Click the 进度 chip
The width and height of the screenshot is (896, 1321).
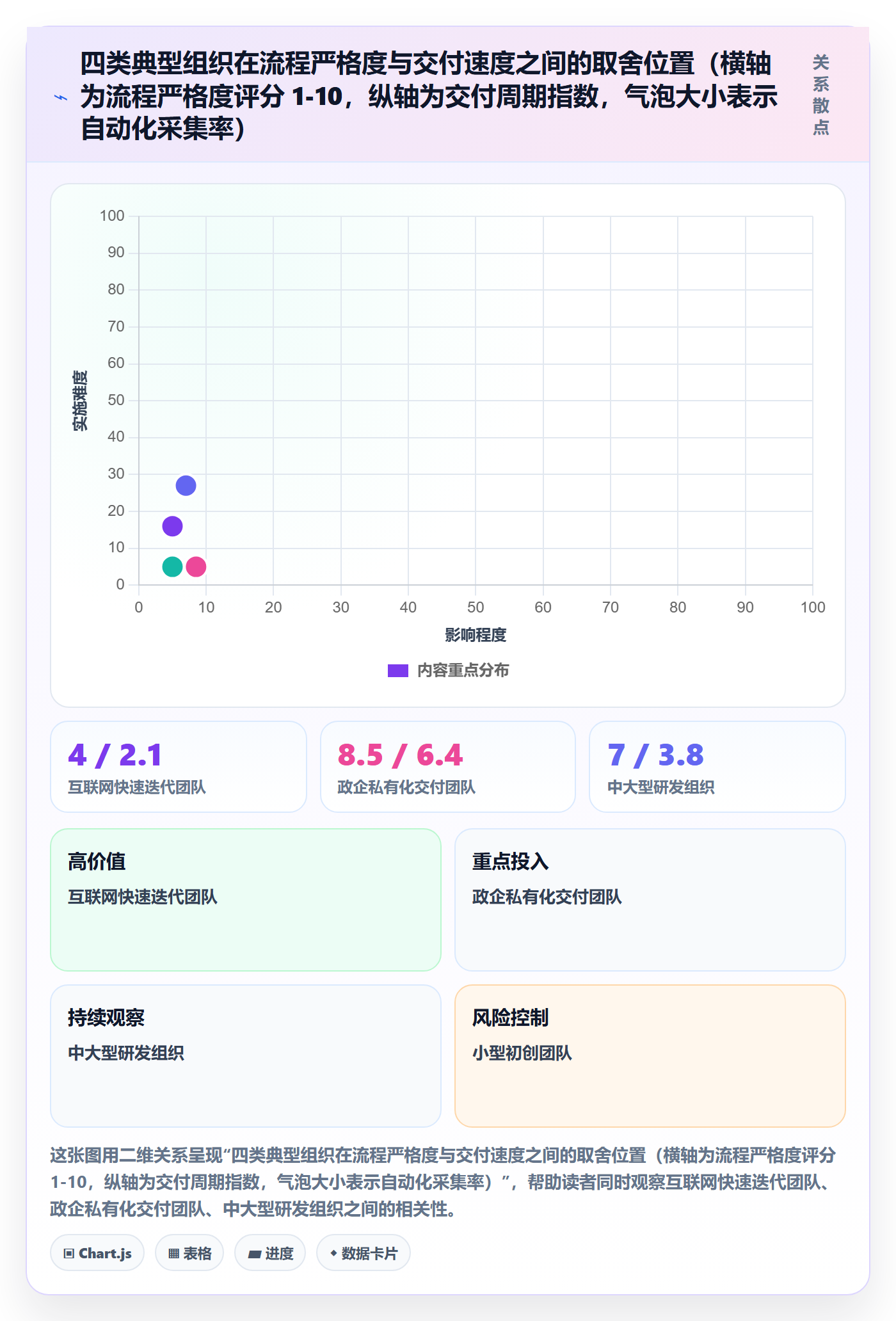click(x=270, y=1253)
